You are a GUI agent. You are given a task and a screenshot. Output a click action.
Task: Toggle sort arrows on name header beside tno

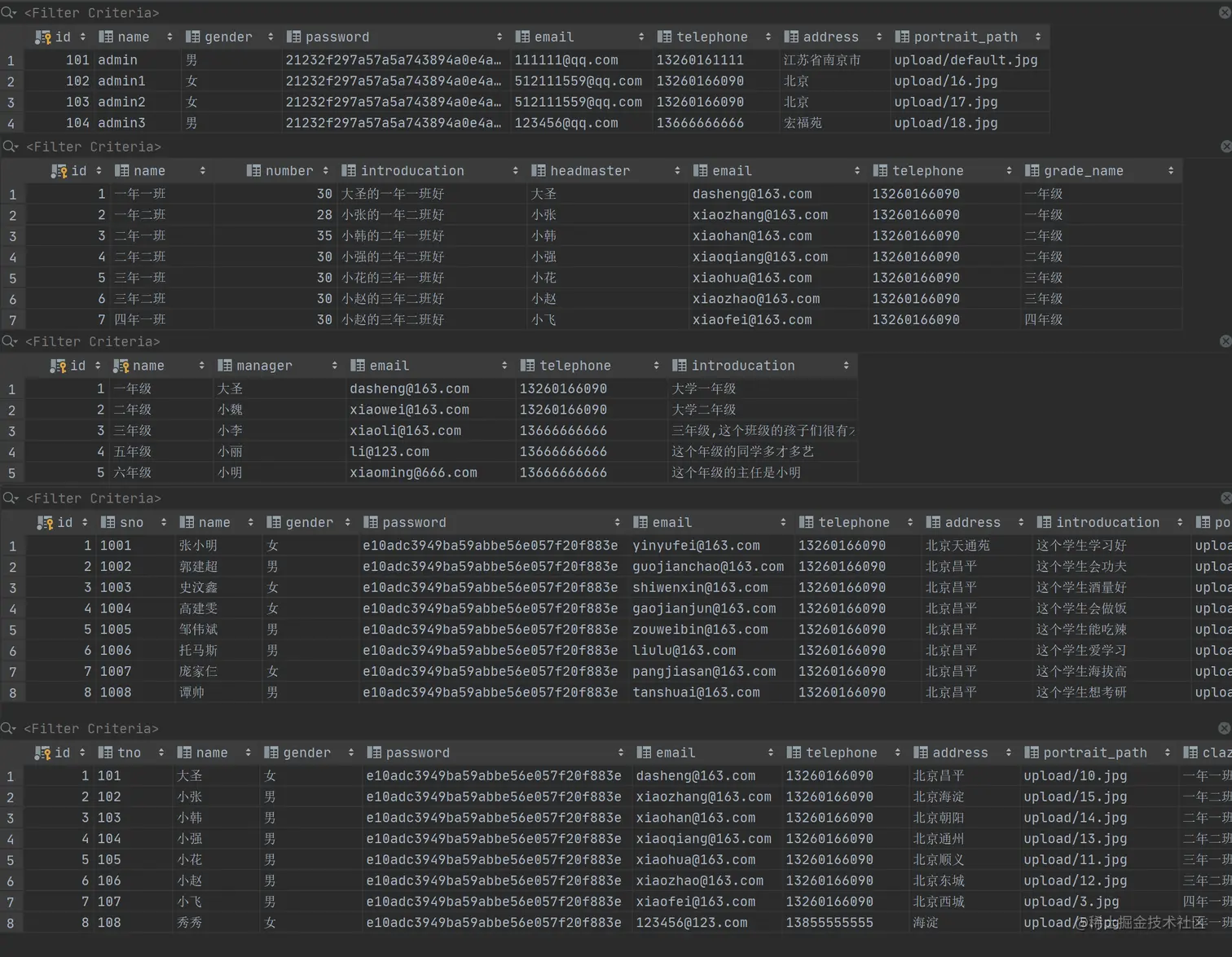pyautogui.click(x=248, y=753)
